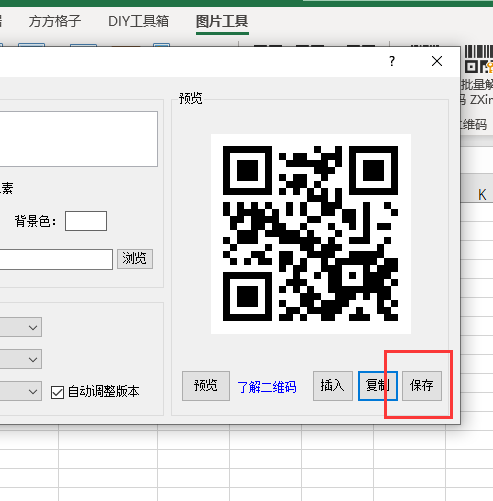Screen dimensions: 493x501
Task: Close the QR code dialog
Action: tap(437, 61)
